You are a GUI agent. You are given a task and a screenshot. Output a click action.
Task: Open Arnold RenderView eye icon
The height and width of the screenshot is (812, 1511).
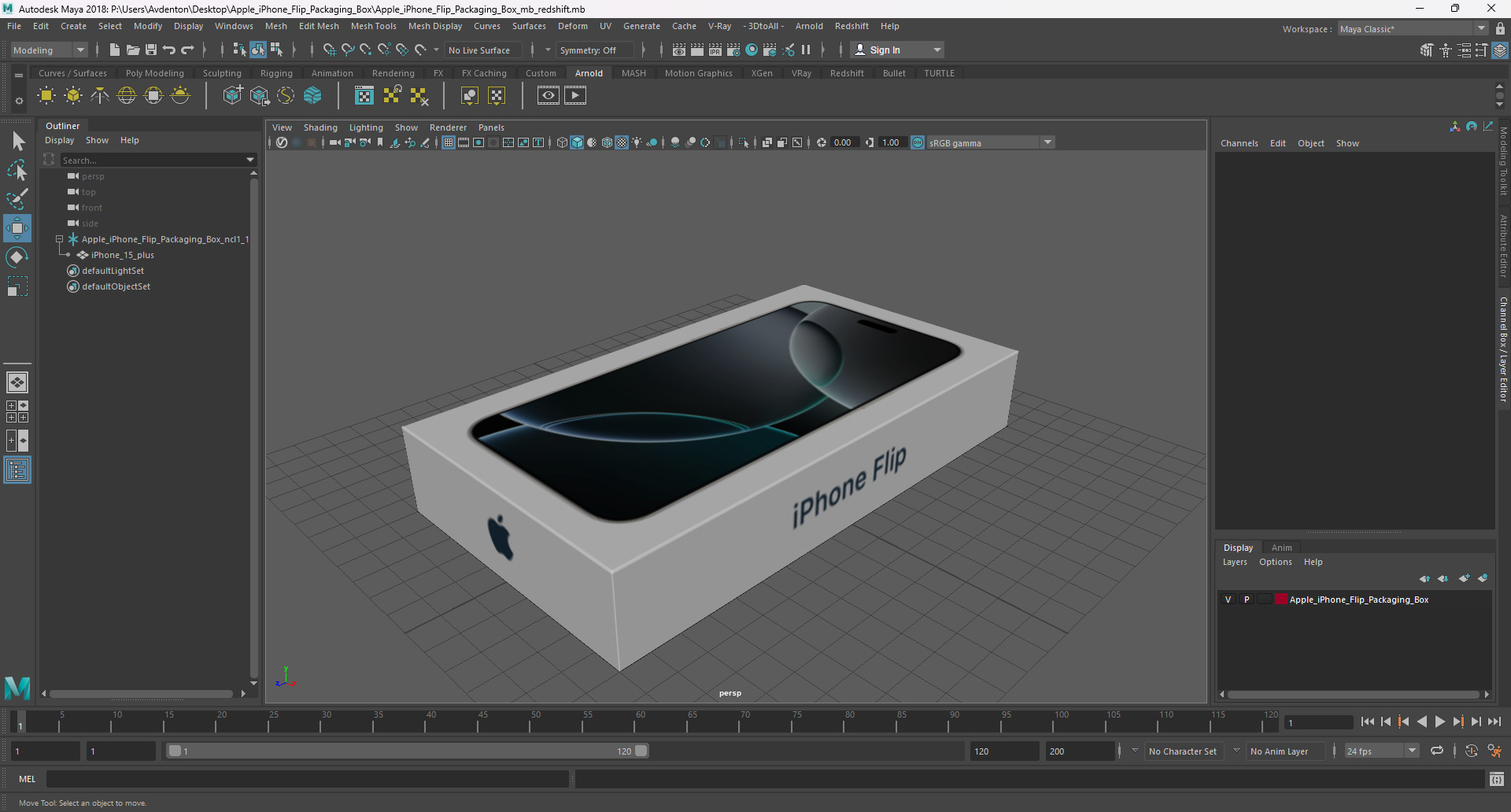(549, 96)
